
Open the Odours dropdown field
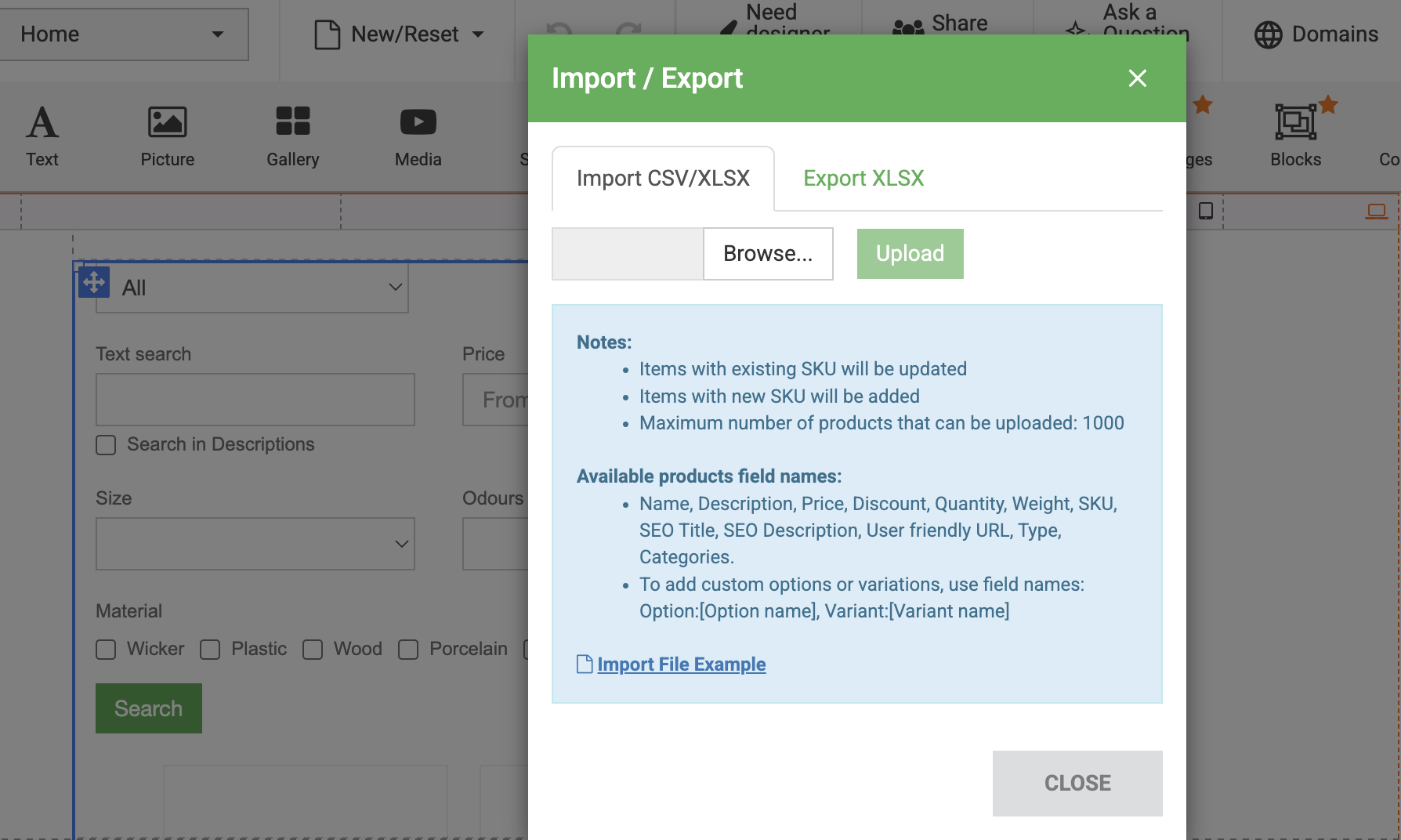click(x=495, y=544)
